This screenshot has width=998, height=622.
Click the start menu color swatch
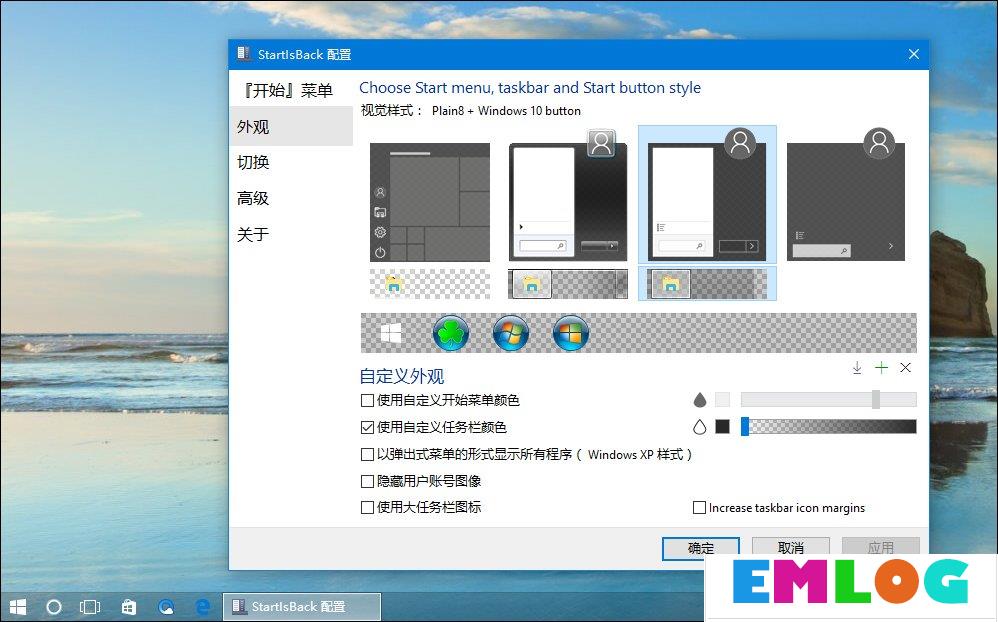(x=722, y=400)
